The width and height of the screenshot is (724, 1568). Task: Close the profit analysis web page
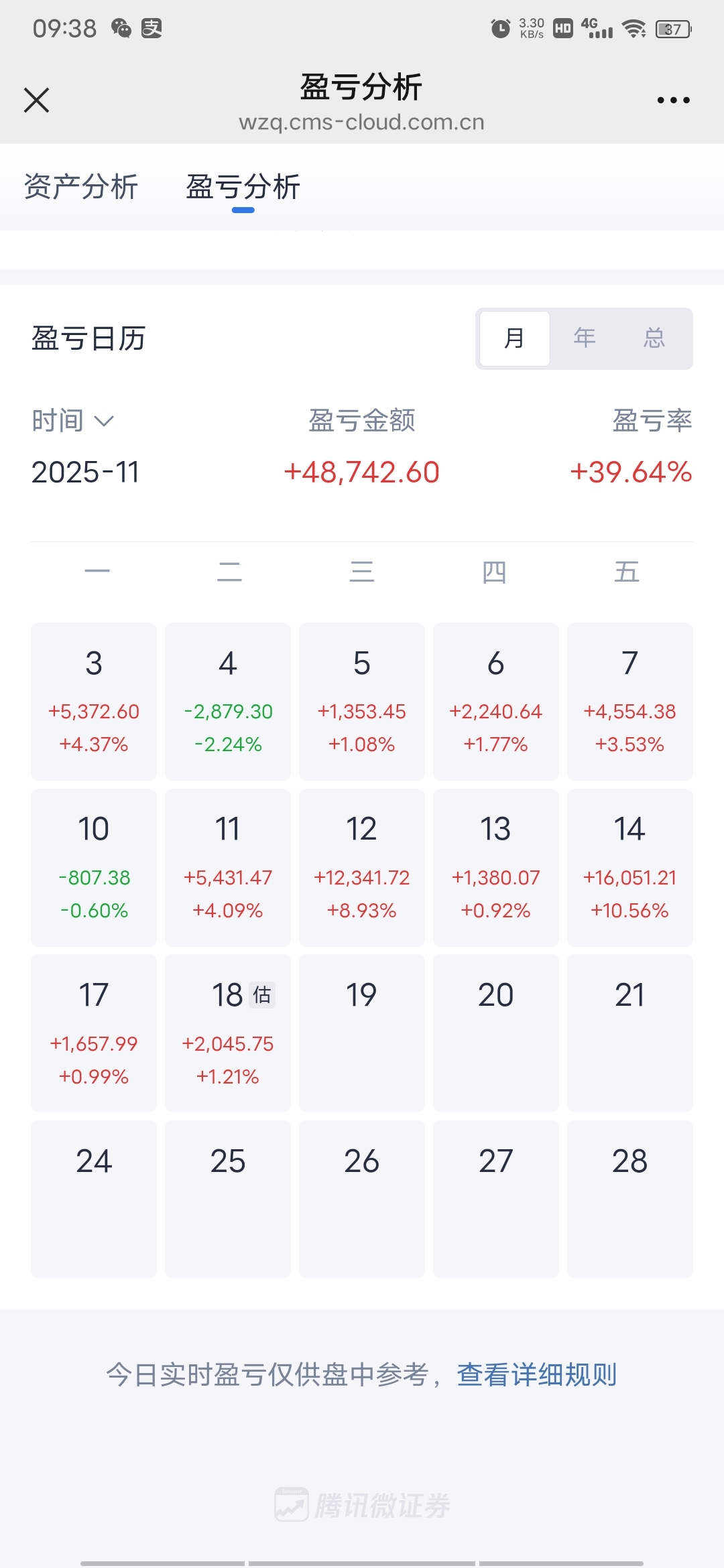[x=37, y=101]
